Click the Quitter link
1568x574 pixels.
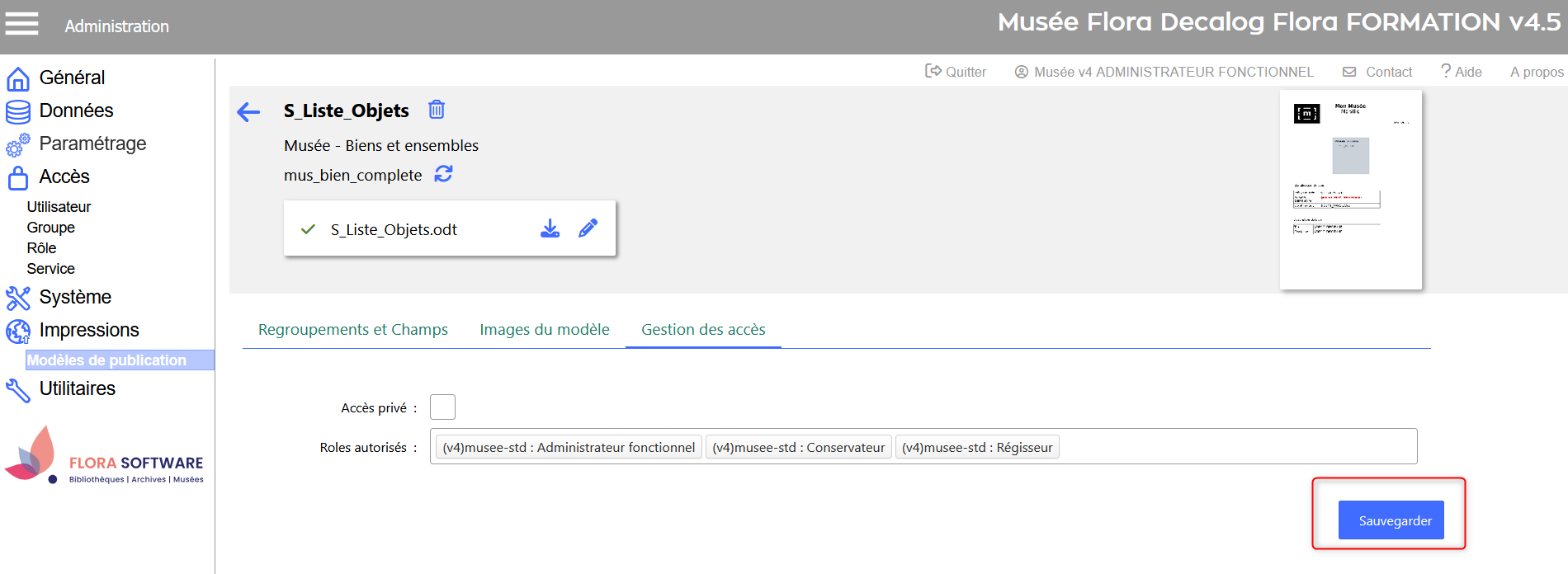pyautogui.click(x=956, y=72)
